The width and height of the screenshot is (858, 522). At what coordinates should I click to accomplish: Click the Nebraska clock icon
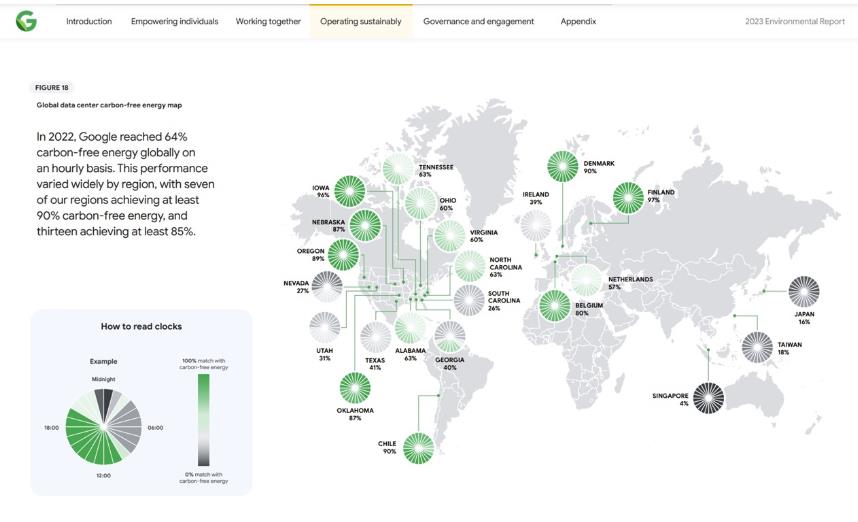[x=365, y=225]
